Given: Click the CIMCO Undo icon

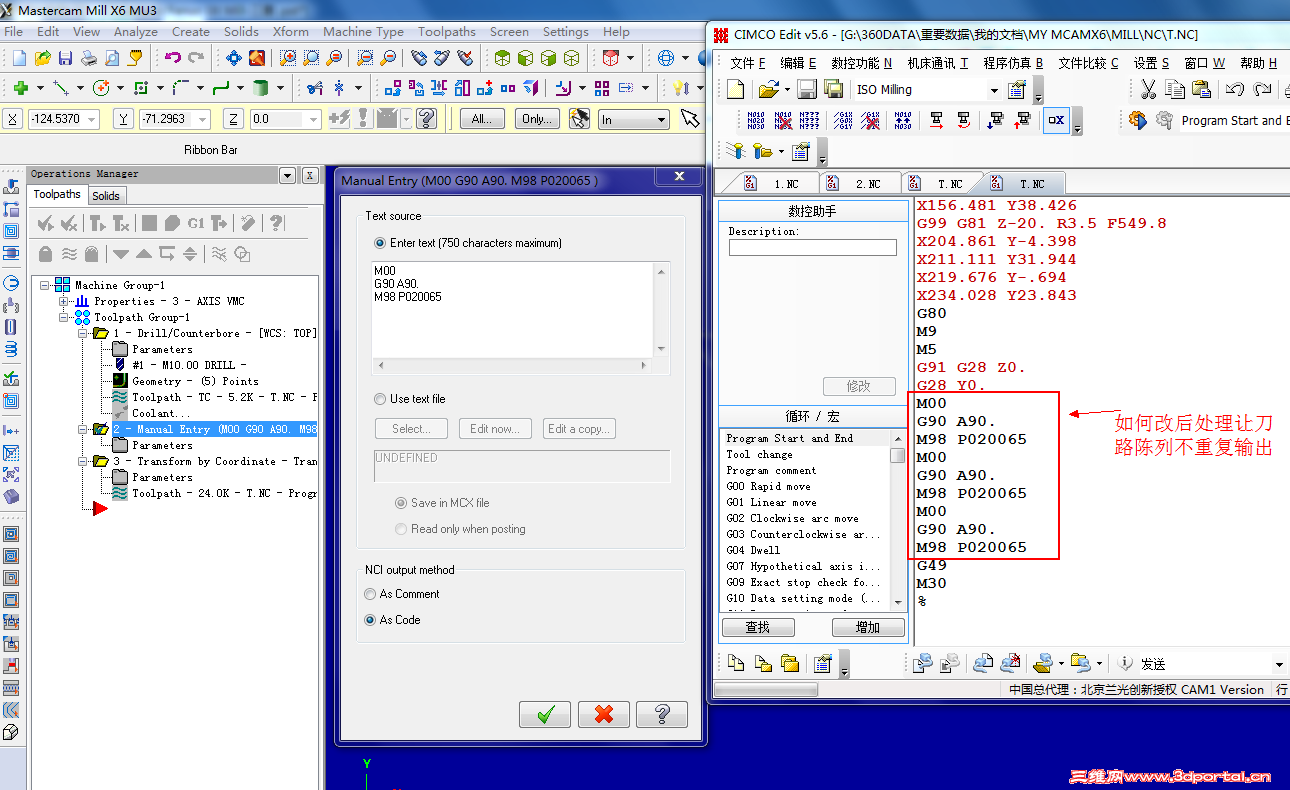Looking at the screenshot, I should point(1234,90).
